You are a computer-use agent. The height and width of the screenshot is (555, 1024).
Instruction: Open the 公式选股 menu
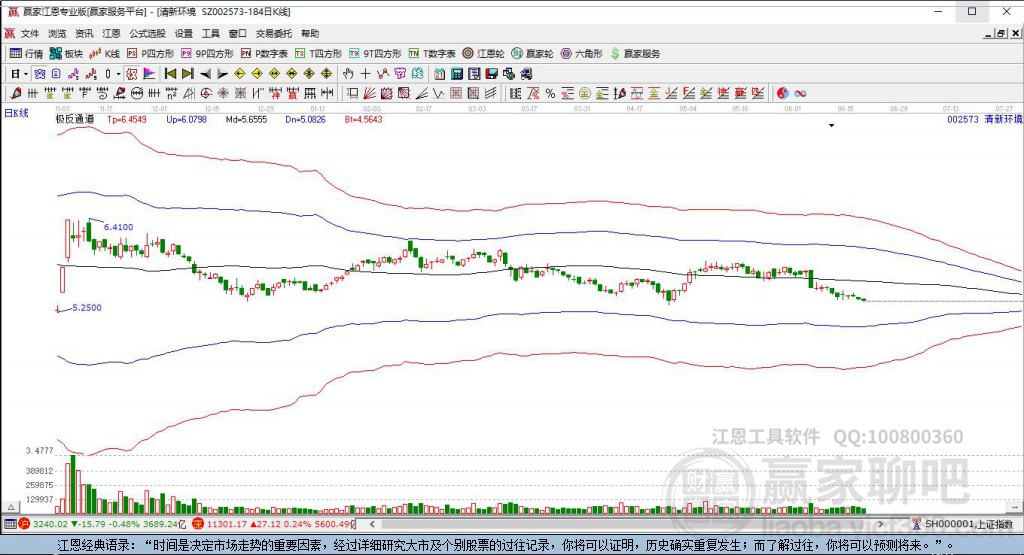tap(148, 33)
